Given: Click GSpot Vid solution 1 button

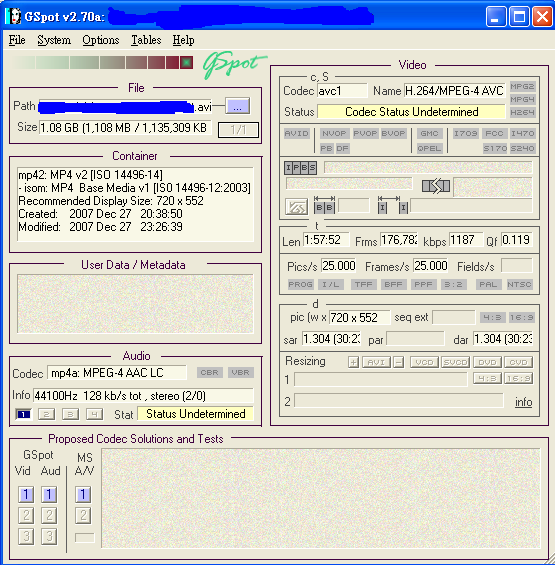Looking at the screenshot, I should [26, 494].
